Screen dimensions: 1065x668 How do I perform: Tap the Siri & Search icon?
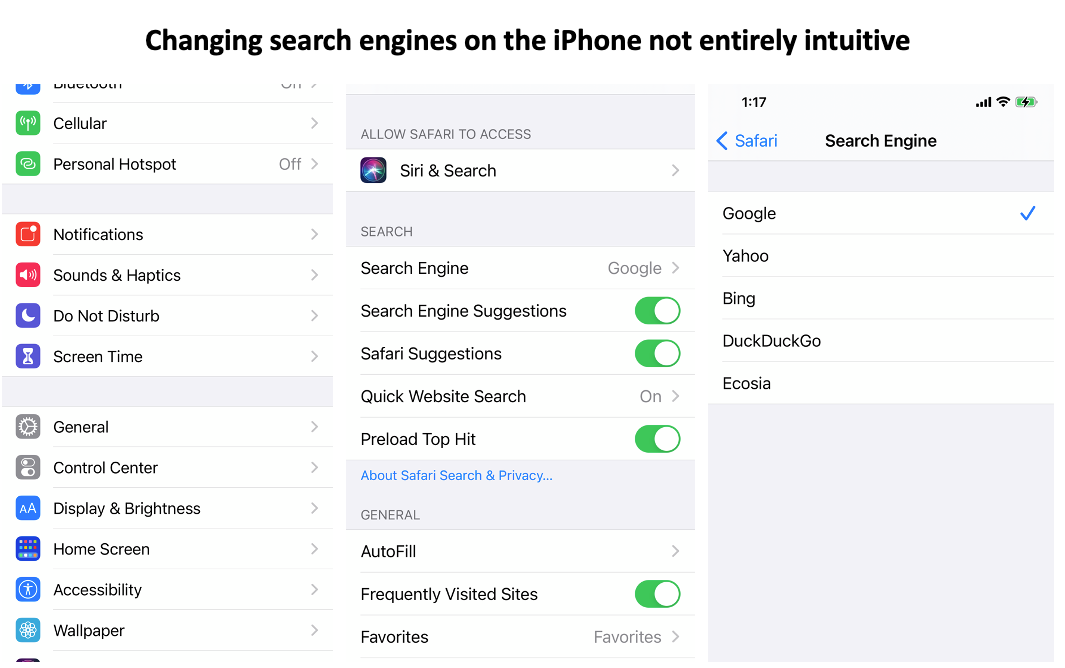pos(374,171)
